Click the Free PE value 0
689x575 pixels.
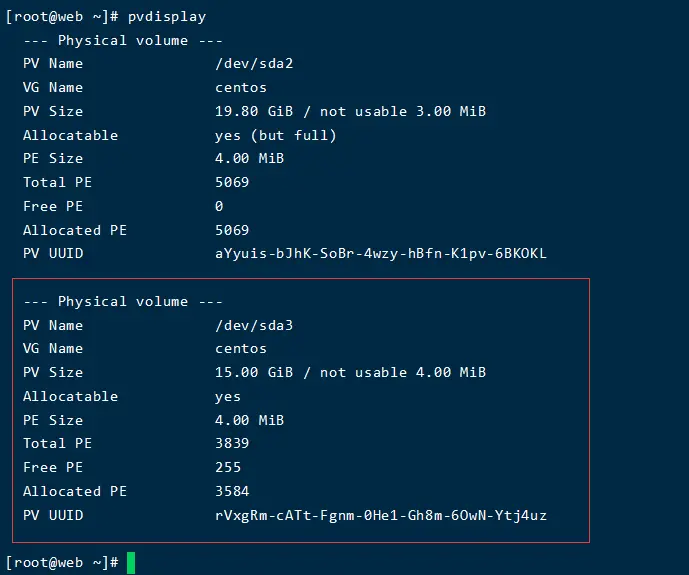pos(219,207)
